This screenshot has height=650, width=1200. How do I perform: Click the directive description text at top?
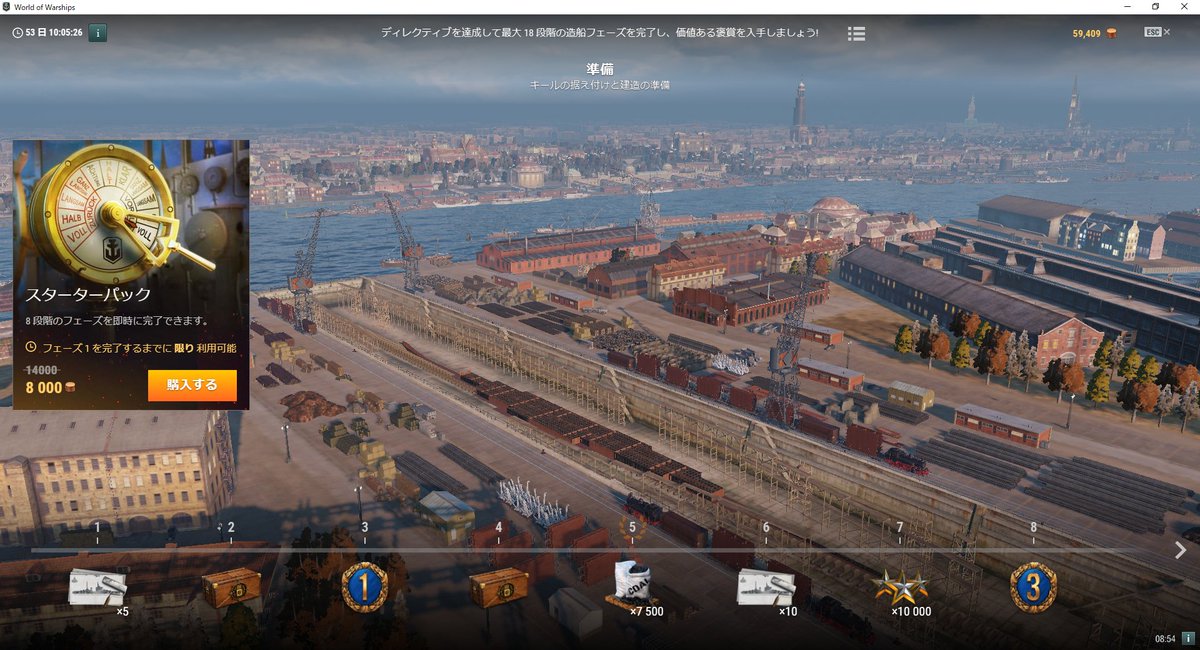point(600,33)
